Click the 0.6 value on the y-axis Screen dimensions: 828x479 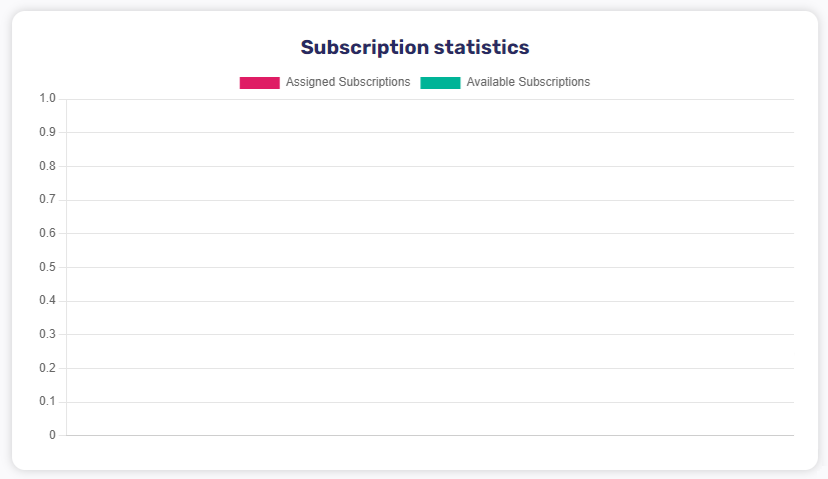tap(47, 233)
